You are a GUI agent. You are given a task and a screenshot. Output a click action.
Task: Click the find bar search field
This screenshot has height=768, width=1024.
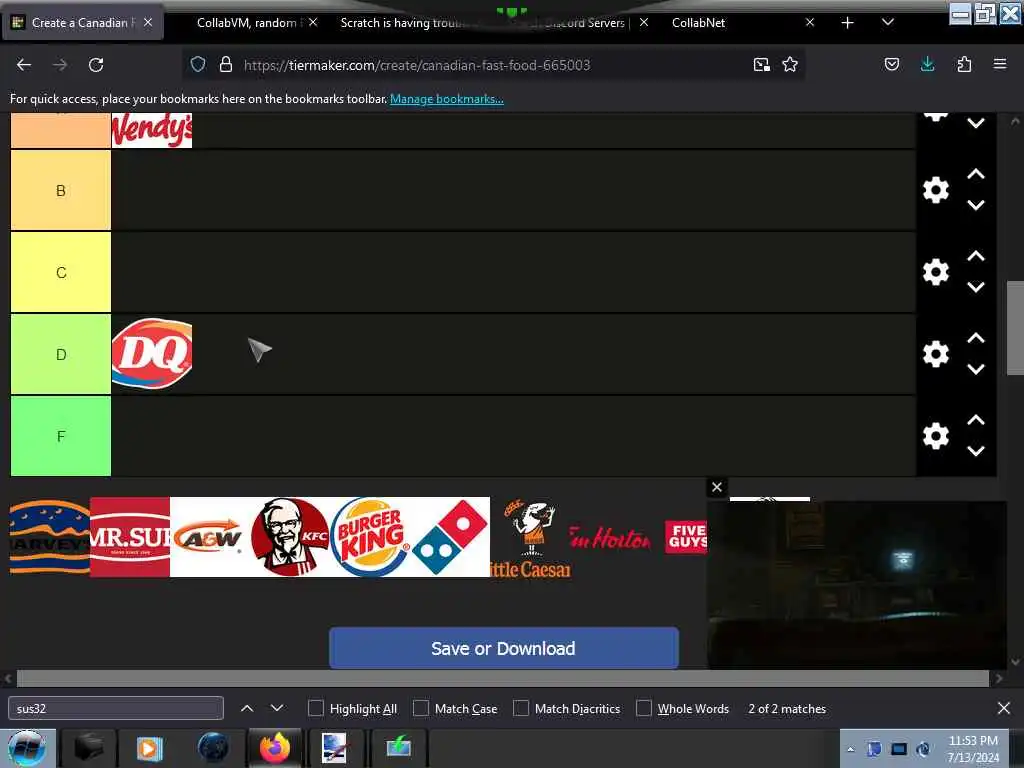point(116,708)
